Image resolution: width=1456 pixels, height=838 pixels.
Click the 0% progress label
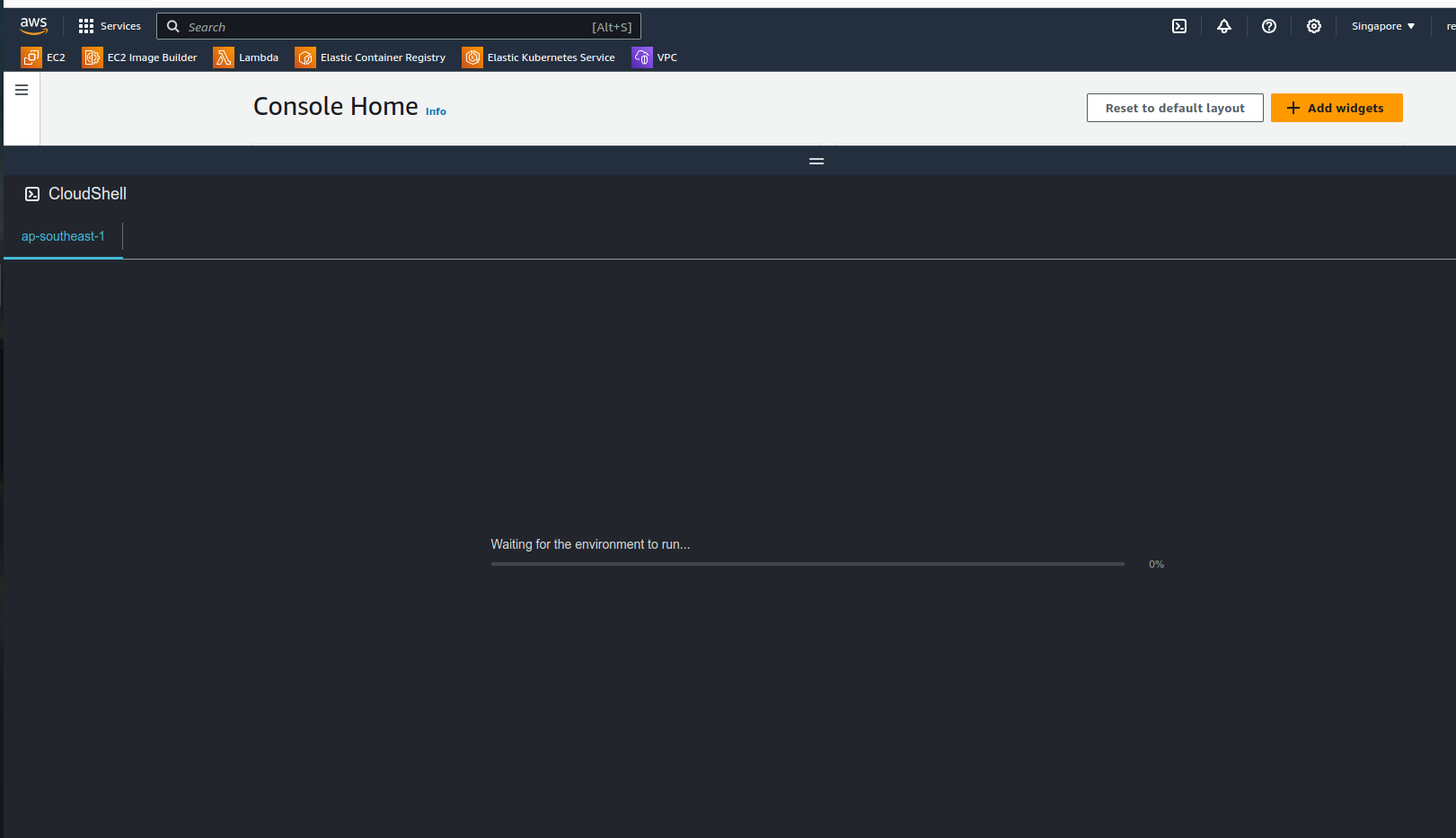[1156, 564]
